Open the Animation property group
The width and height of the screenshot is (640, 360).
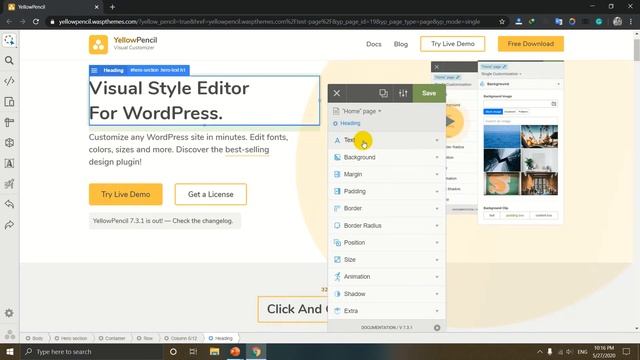tap(387, 276)
